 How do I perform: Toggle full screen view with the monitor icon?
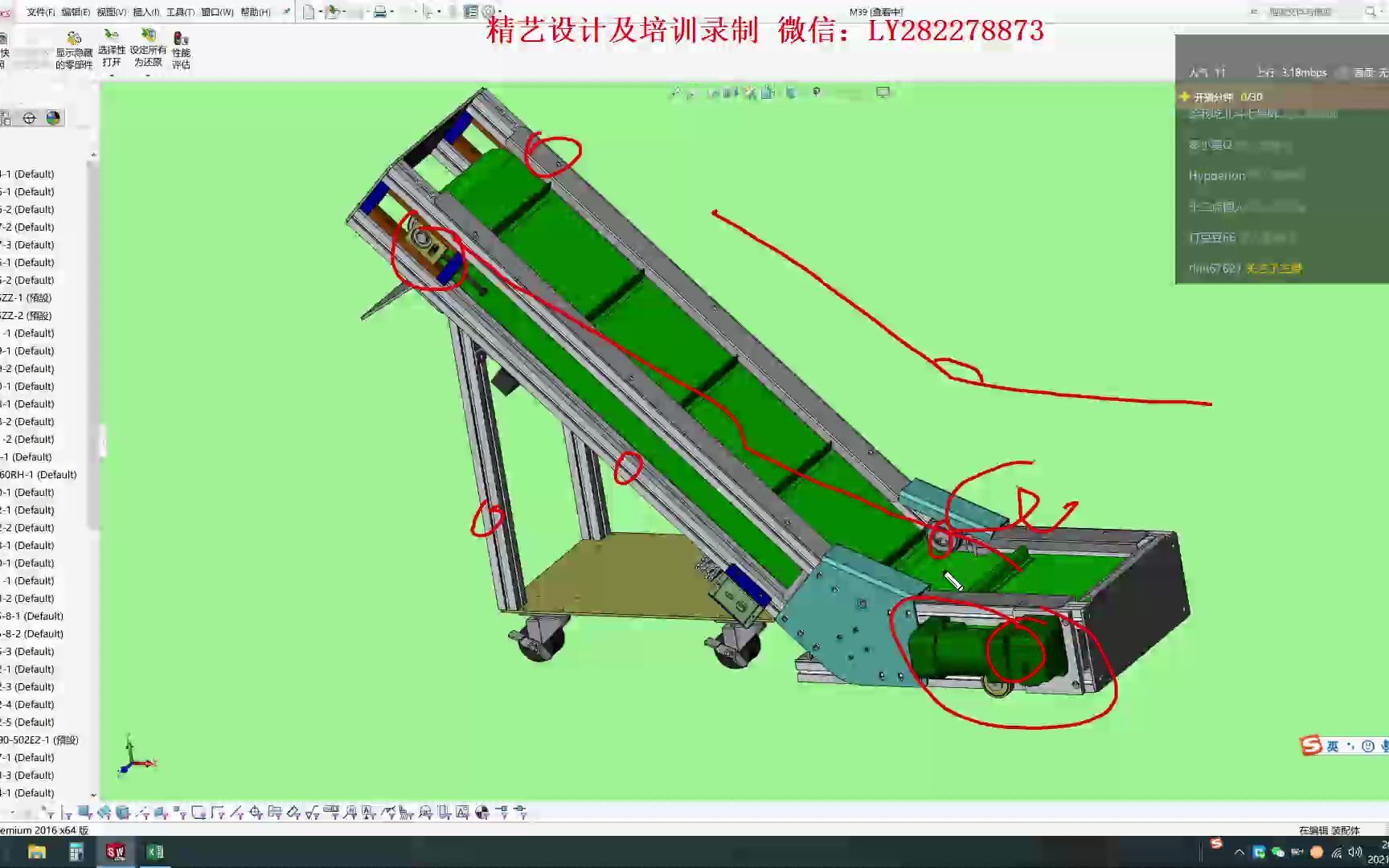[882, 92]
